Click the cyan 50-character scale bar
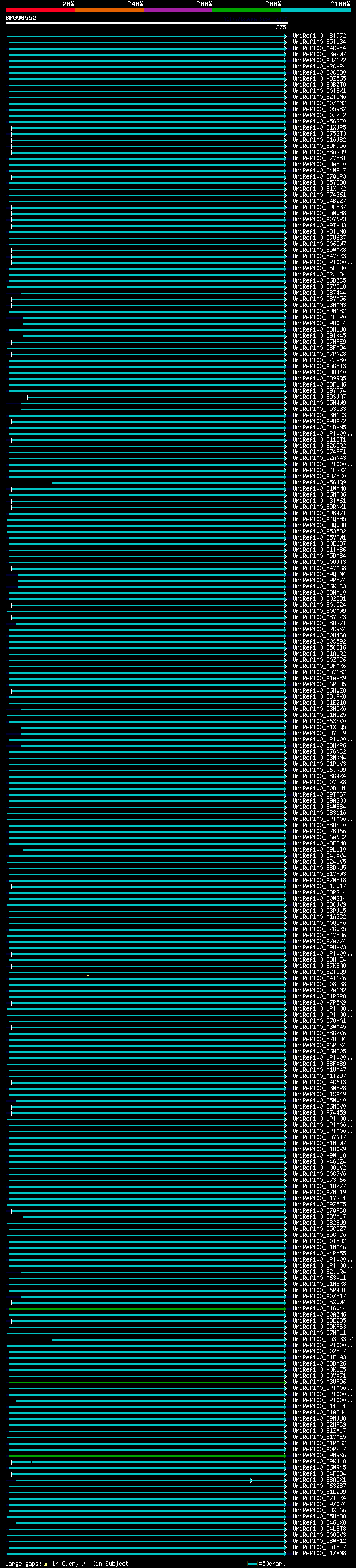Viewport: 356px width, 1568px height. pos(253,1564)
